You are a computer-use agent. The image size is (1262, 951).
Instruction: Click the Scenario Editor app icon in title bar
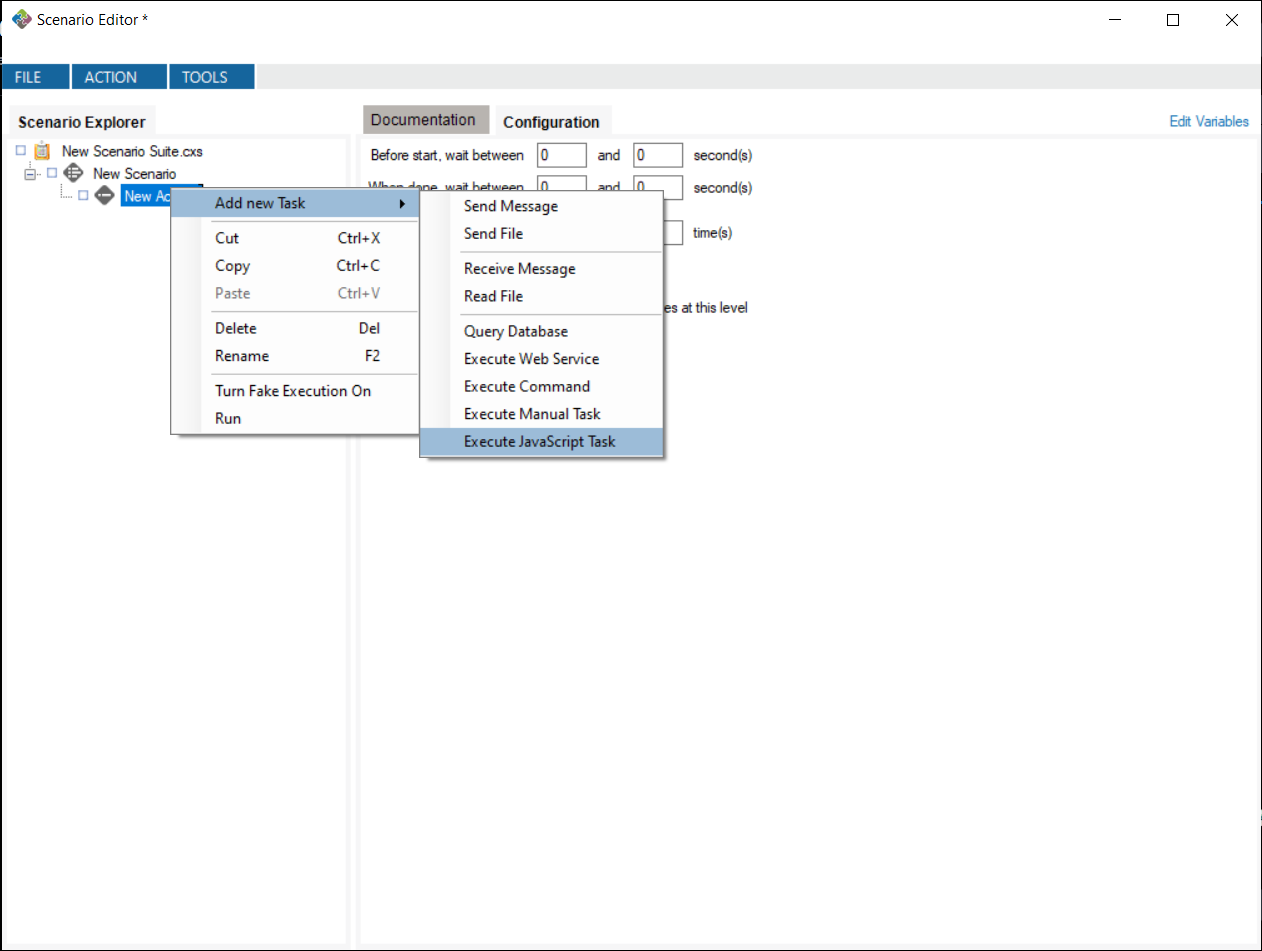(21, 20)
